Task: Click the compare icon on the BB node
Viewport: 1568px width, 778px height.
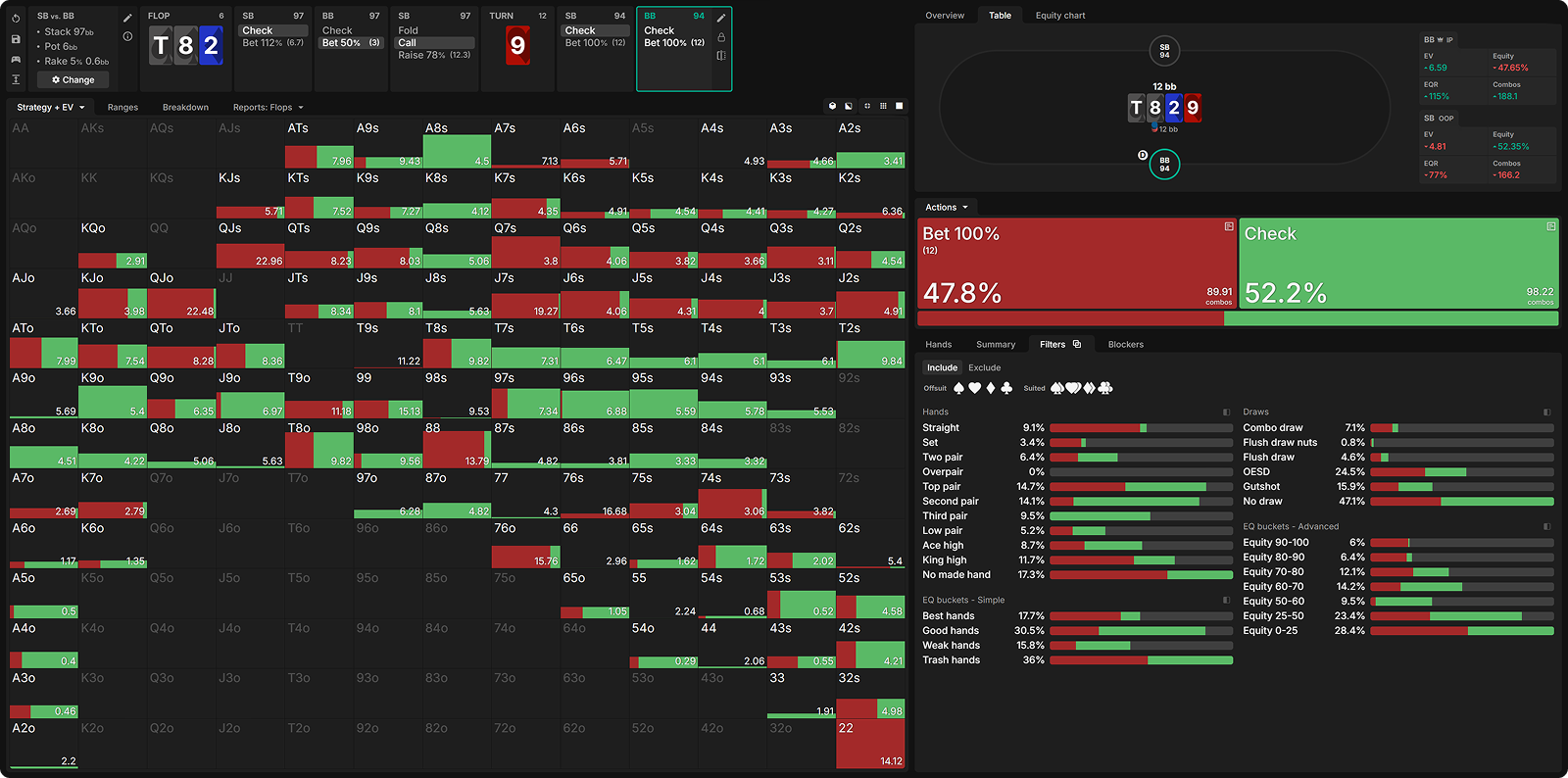Action: [721, 56]
